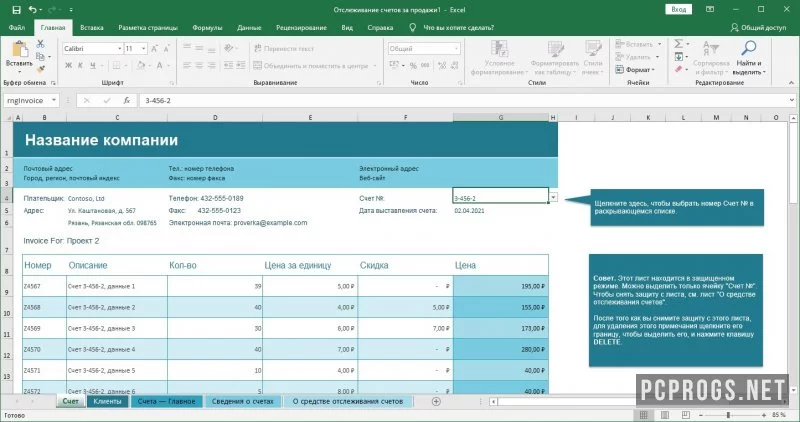800x422 pixels.
Task: Click the Orientation text angle icon
Action: point(229,48)
